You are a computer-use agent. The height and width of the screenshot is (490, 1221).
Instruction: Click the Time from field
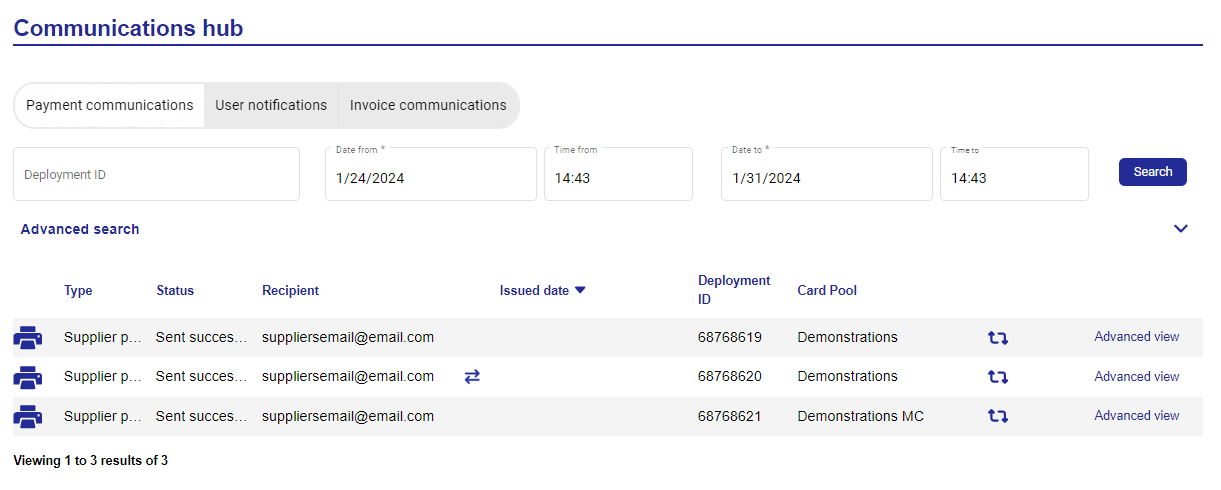pyautogui.click(x=618, y=174)
